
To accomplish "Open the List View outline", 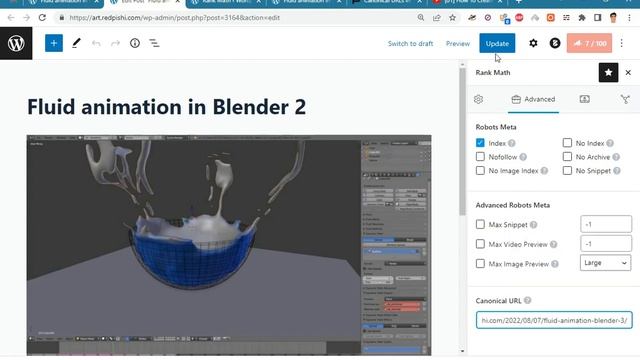I will coord(154,43).
